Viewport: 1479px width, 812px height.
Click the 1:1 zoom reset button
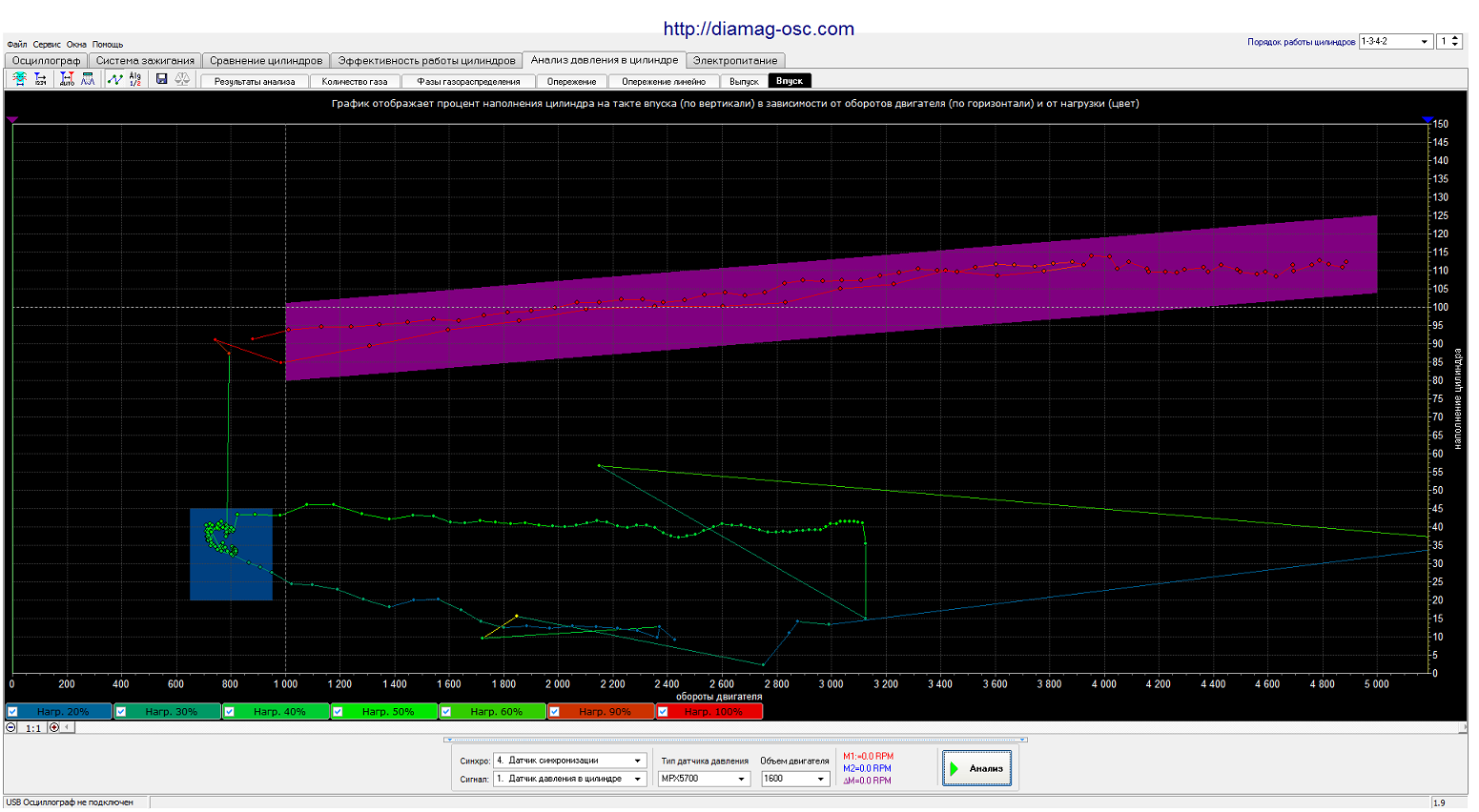click(x=33, y=728)
